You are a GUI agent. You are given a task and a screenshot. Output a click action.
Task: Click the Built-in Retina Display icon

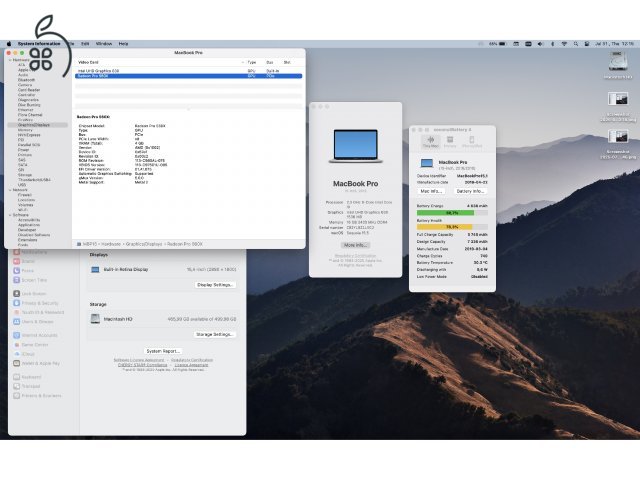pos(95,270)
